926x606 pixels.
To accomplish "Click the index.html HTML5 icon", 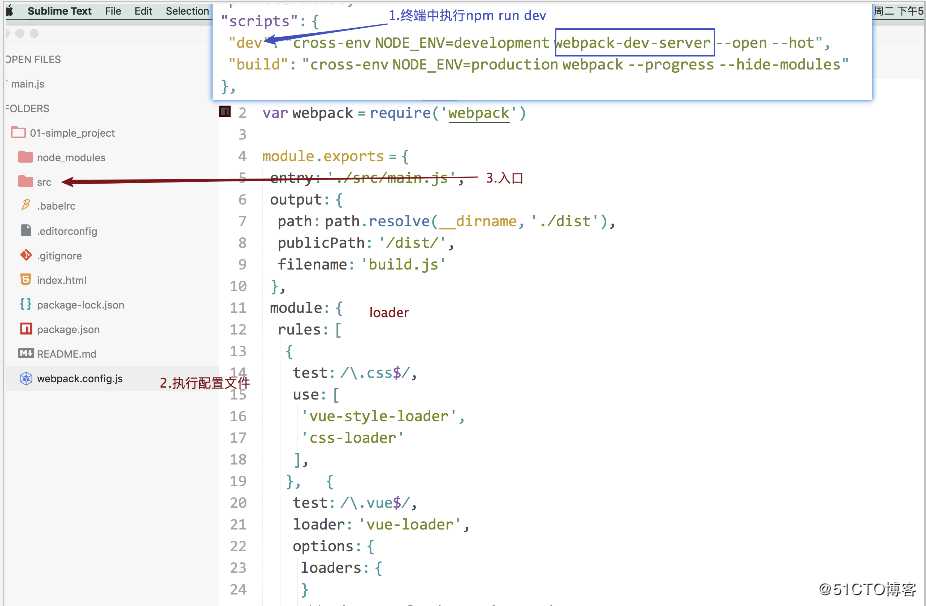I will click(25, 279).
